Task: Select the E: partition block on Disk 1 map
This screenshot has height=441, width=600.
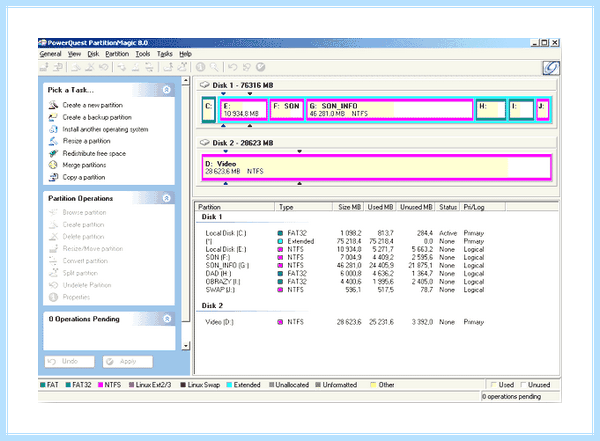Action: coord(243,110)
